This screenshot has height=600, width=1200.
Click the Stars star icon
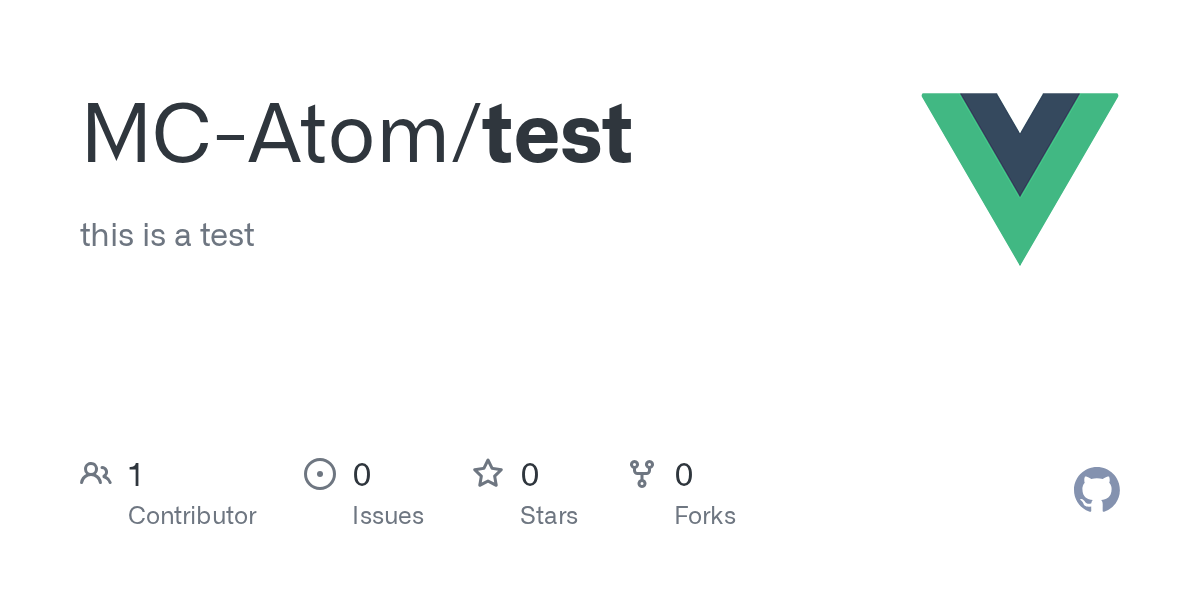tap(488, 474)
